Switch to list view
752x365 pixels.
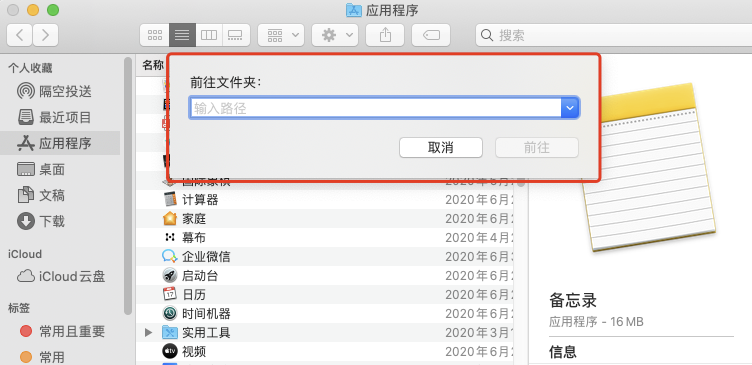click(182, 35)
